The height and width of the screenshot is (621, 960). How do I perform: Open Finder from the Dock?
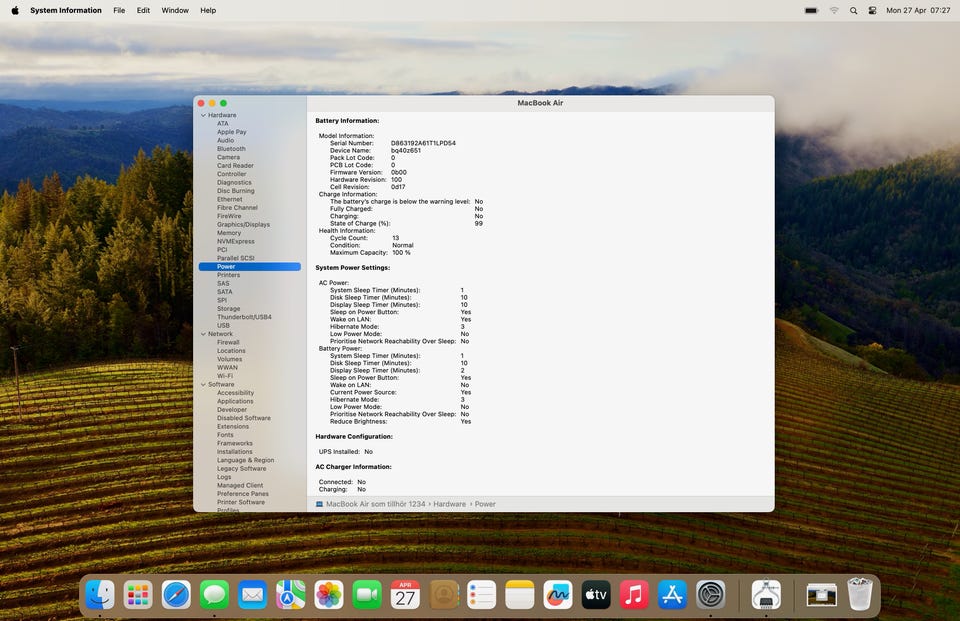pos(100,595)
